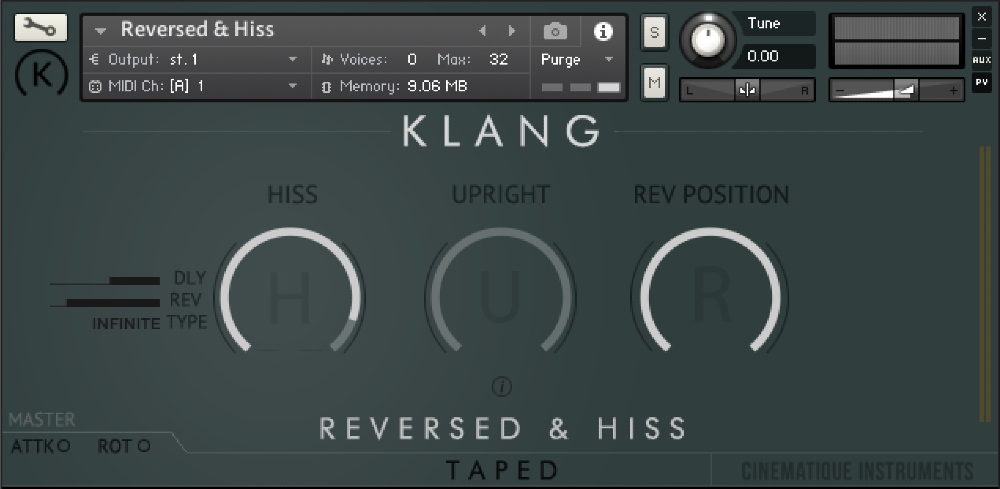Click the Kontakt K logo
This screenshot has height=489, width=1000.
pyautogui.click(x=41, y=74)
